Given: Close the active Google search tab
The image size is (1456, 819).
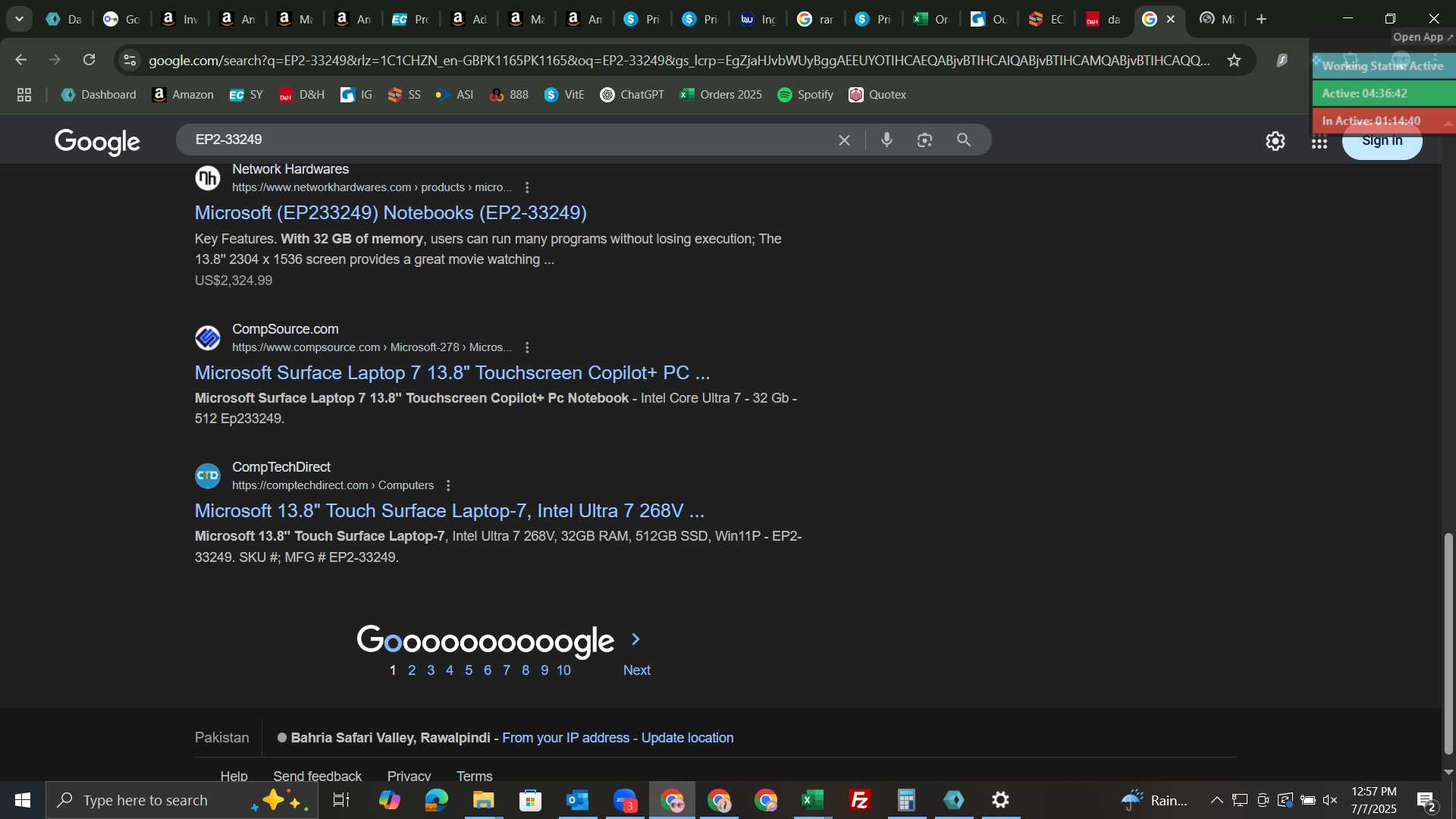Looking at the screenshot, I should click(x=1171, y=20).
